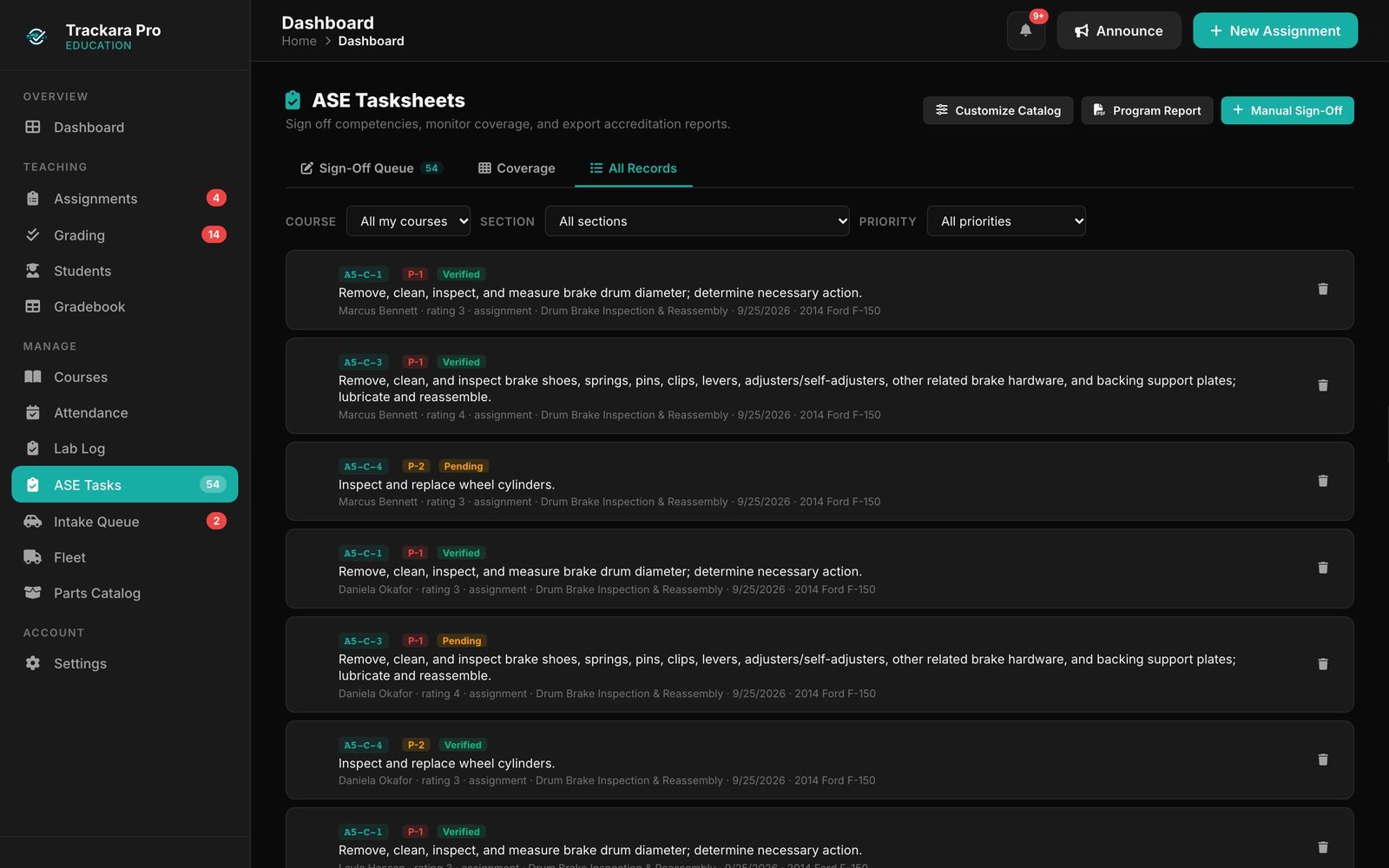This screenshot has height=868, width=1389.
Task: Switch to Coverage tab
Action: click(x=517, y=168)
